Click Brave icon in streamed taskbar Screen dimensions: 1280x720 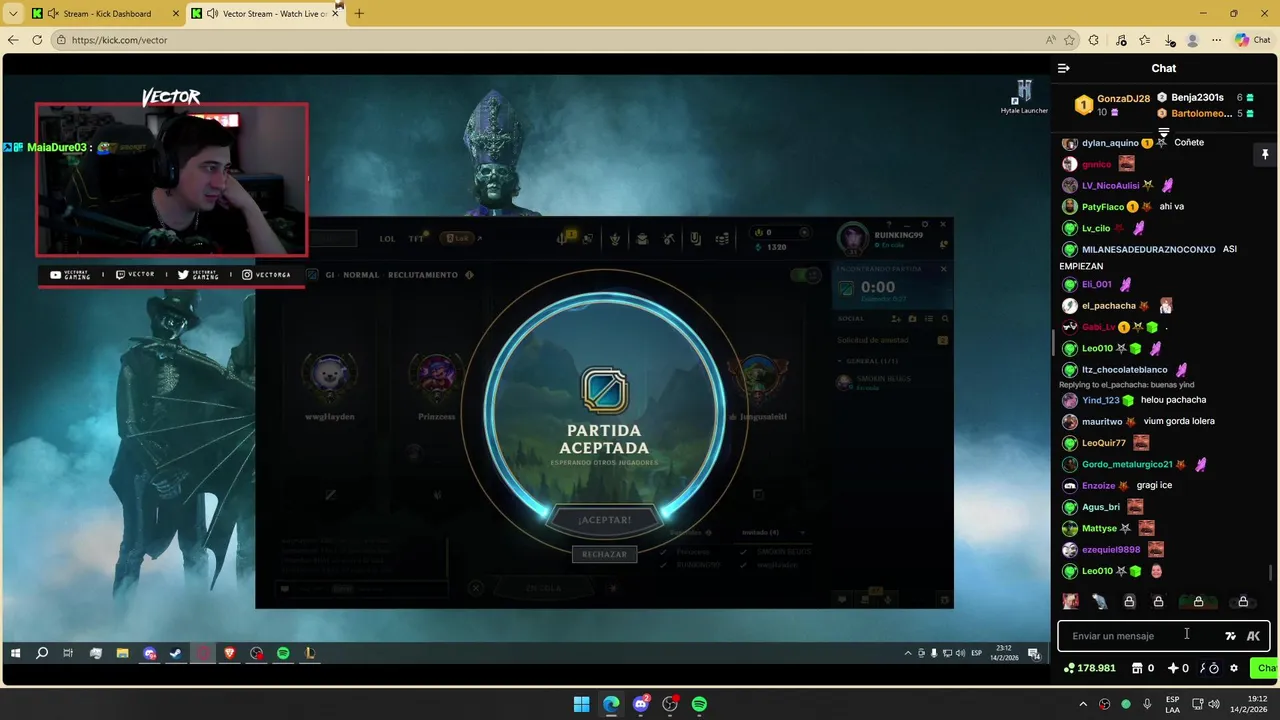229,653
